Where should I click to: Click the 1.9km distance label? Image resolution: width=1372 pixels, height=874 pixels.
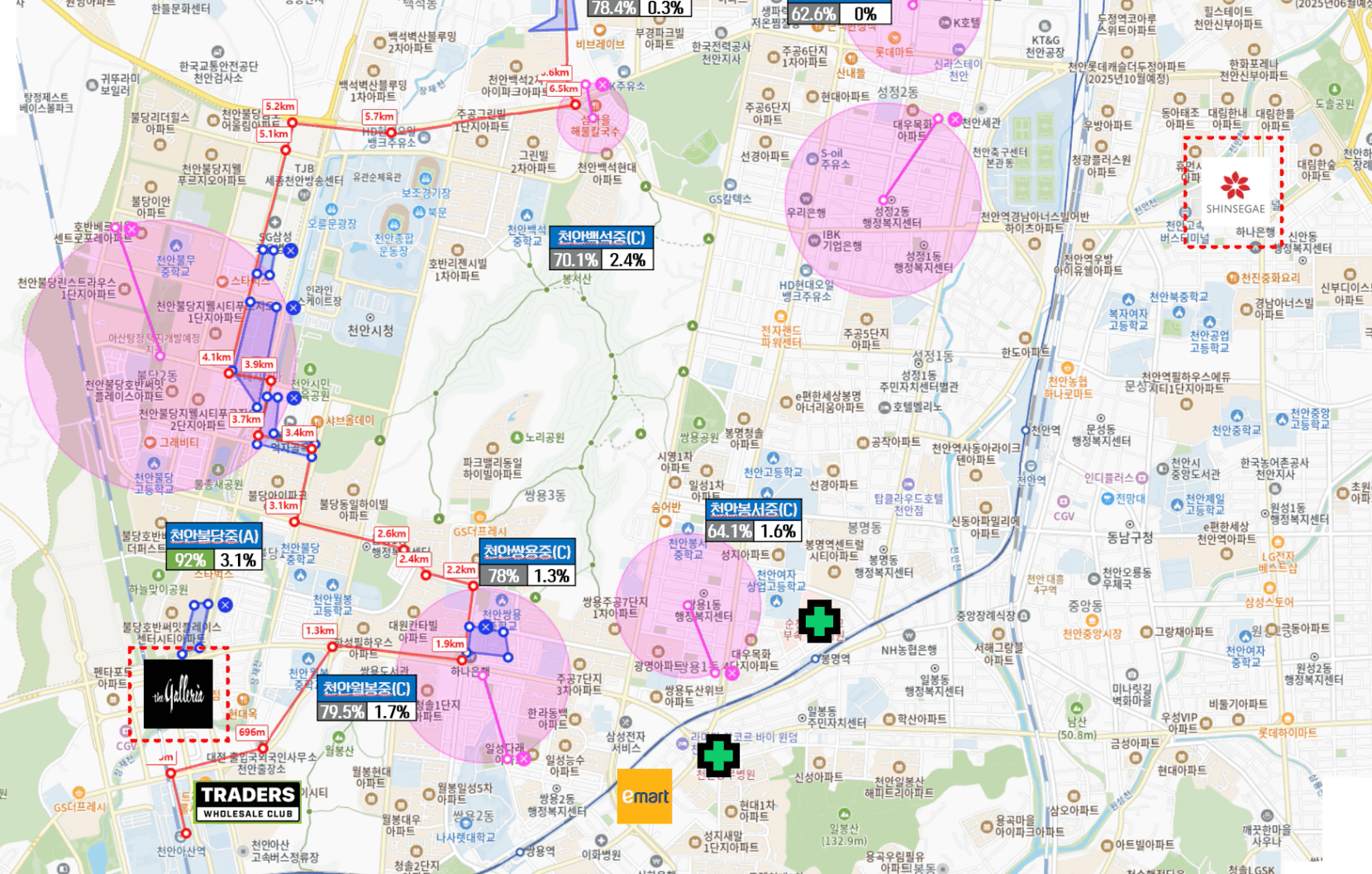coord(450,643)
